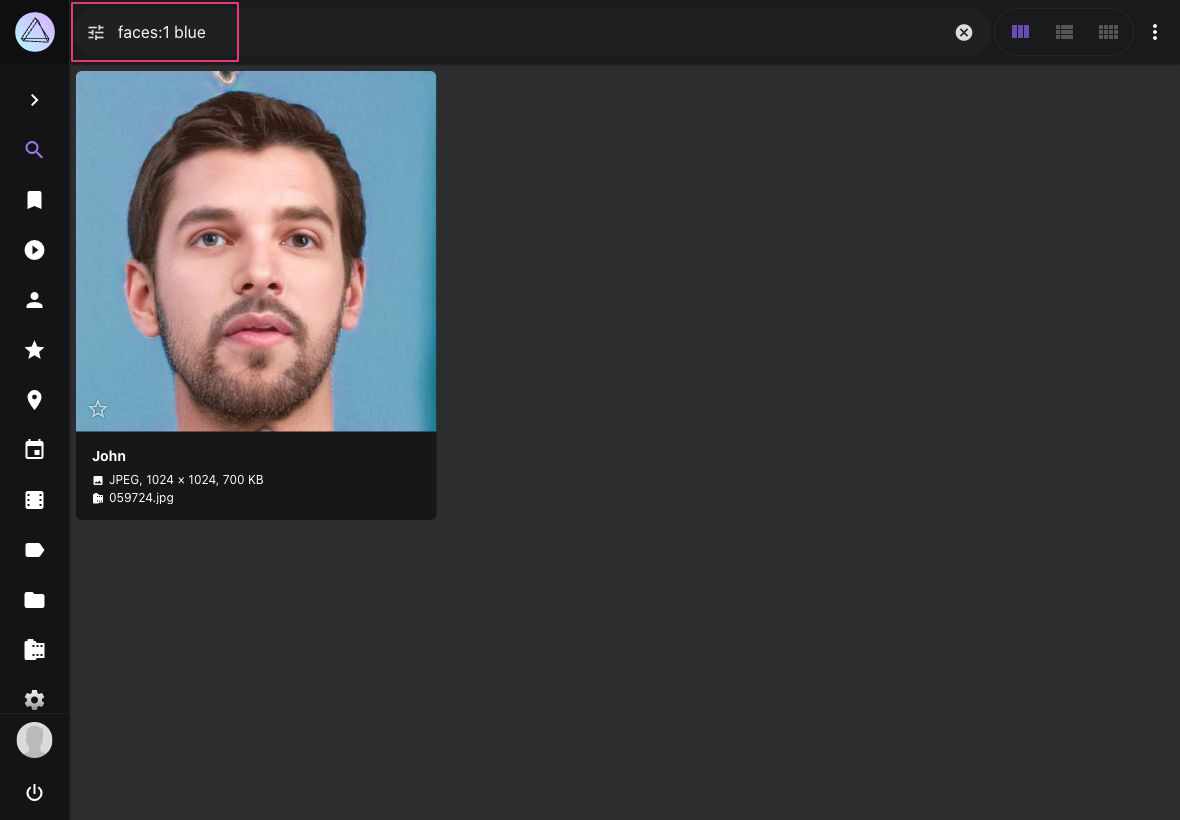Open Favorites from the sidebar star
Viewport: 1180px width, 820px height.
tap(35, 350)
